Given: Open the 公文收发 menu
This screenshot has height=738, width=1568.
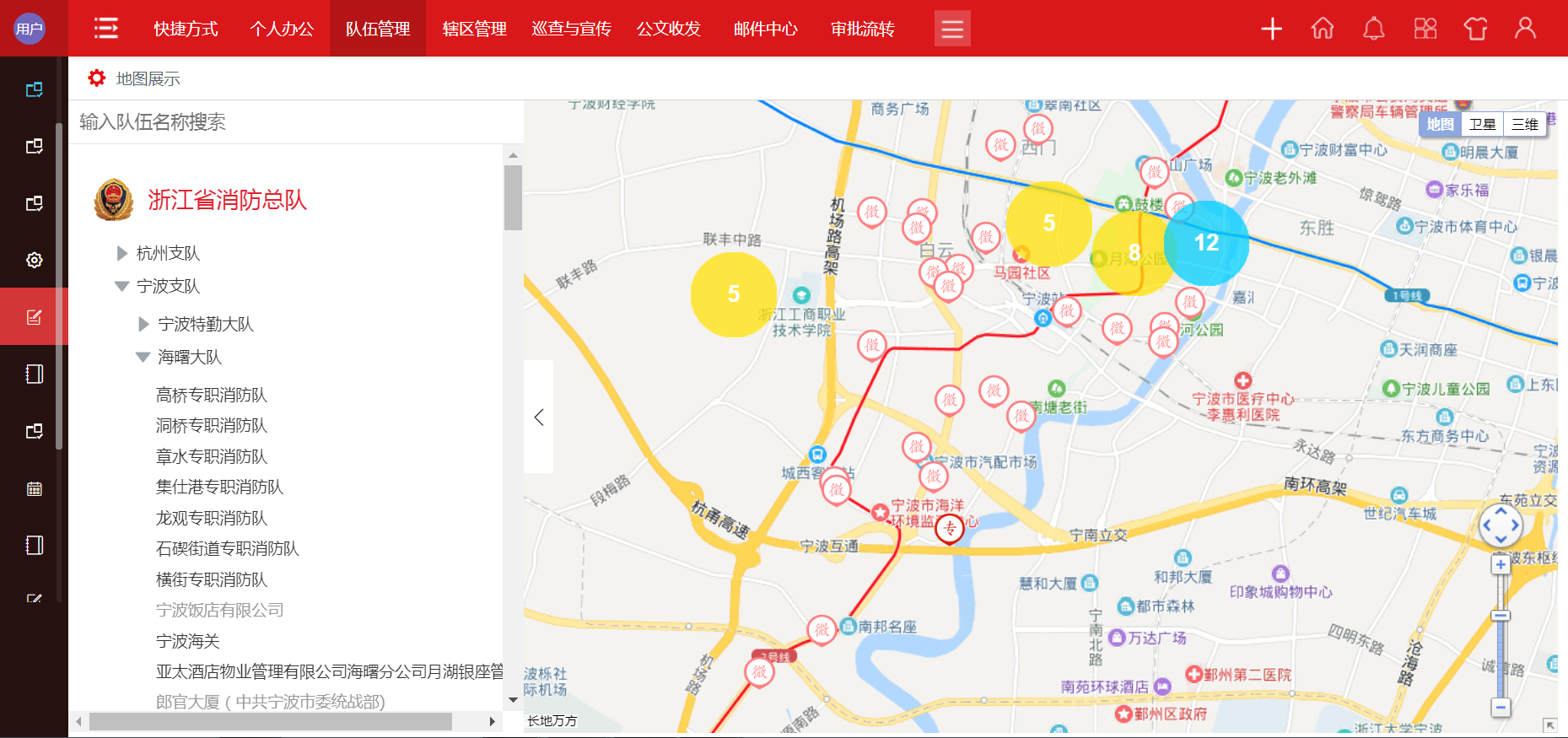Looking at the screenshot, I should coord(668,29).
